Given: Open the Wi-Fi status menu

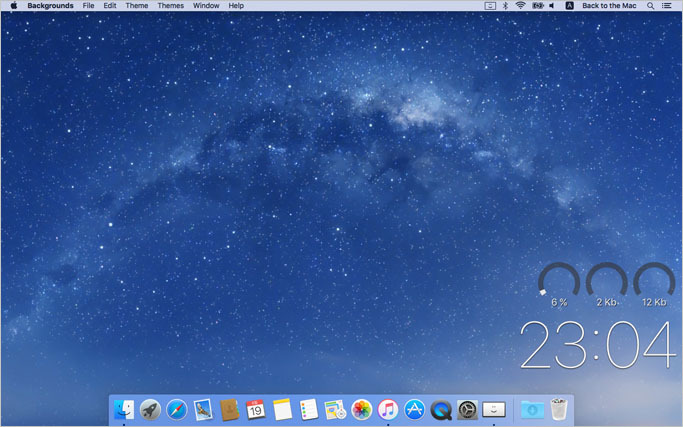Looking at the screenshot, I should coord(520,6).
